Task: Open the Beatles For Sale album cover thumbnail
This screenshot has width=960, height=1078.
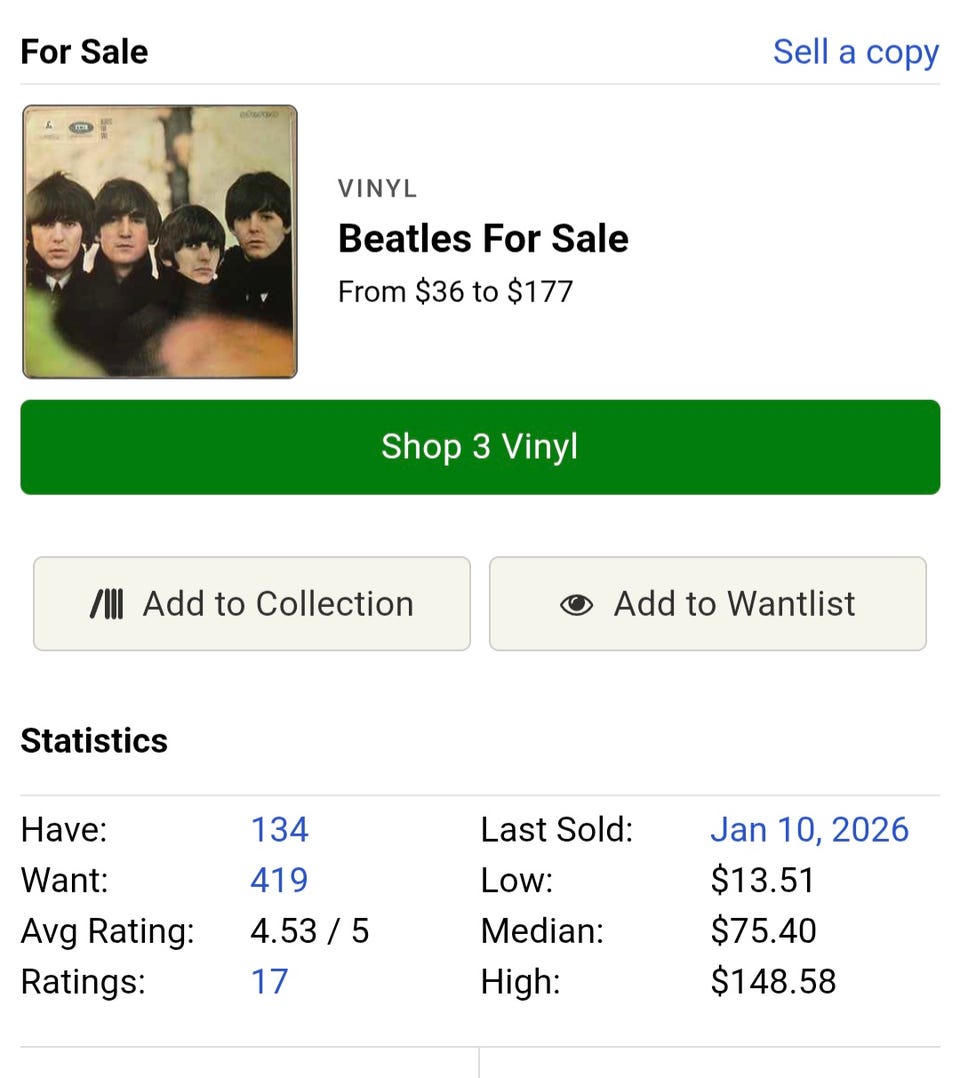Action: [160, 242]
